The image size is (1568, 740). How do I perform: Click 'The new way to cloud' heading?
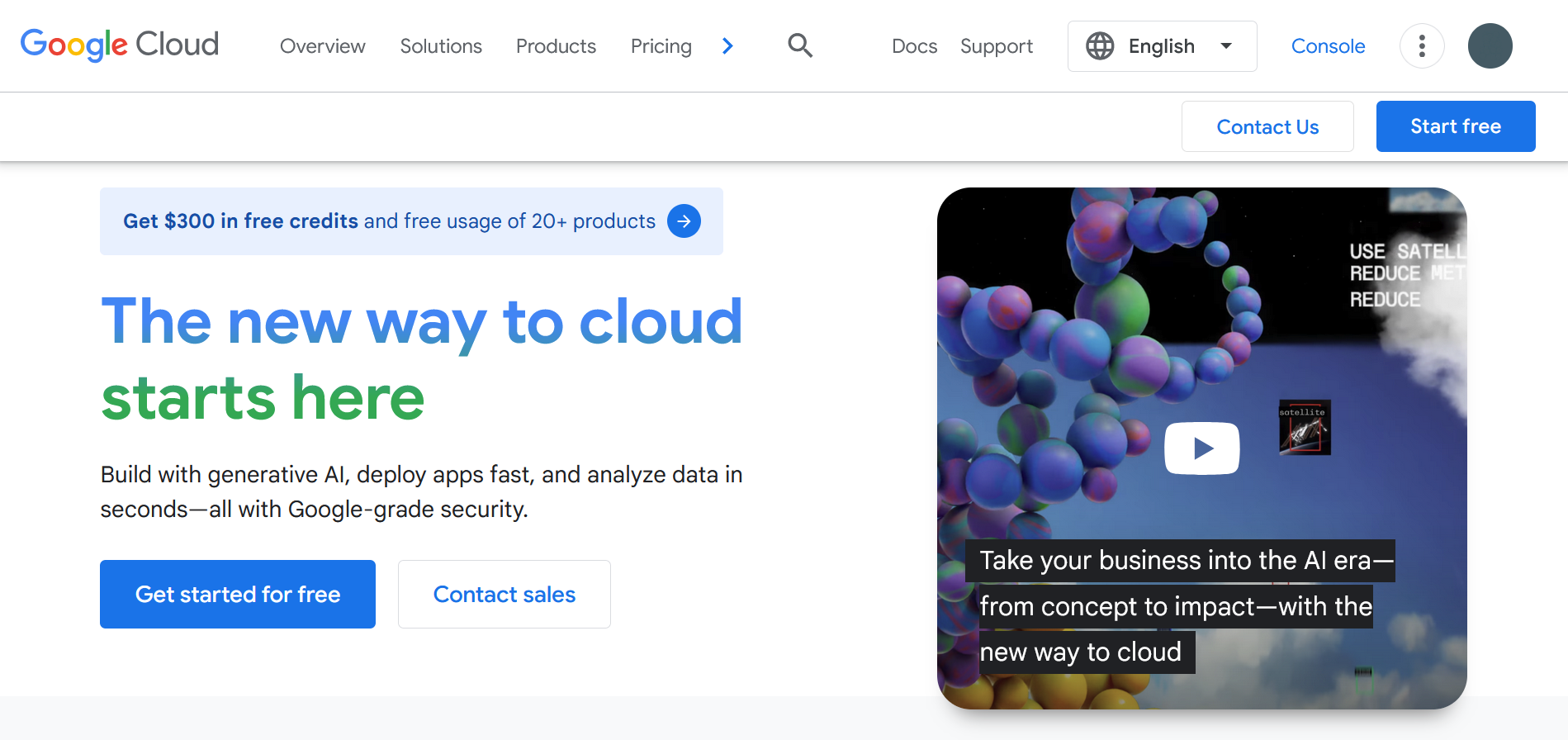coord(422,322)
